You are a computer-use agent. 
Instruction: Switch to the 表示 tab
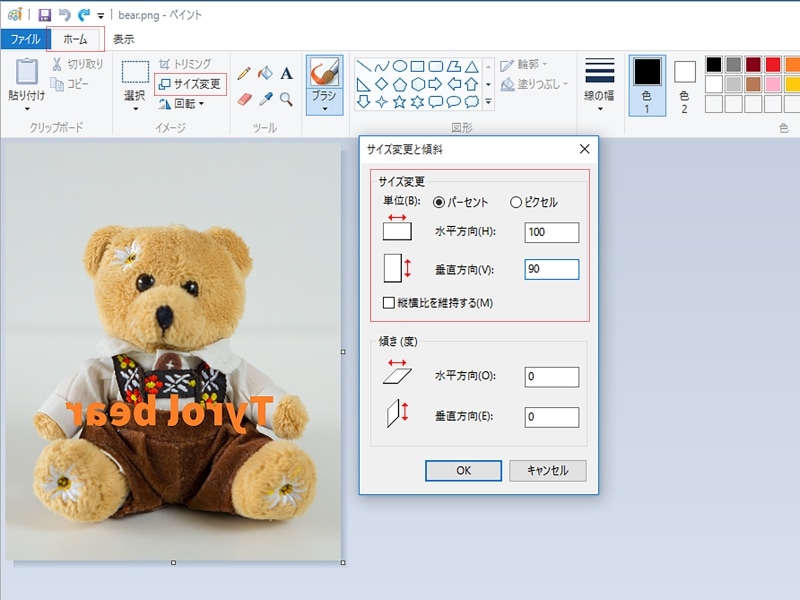pyautogui.click(x=123, y=40)
